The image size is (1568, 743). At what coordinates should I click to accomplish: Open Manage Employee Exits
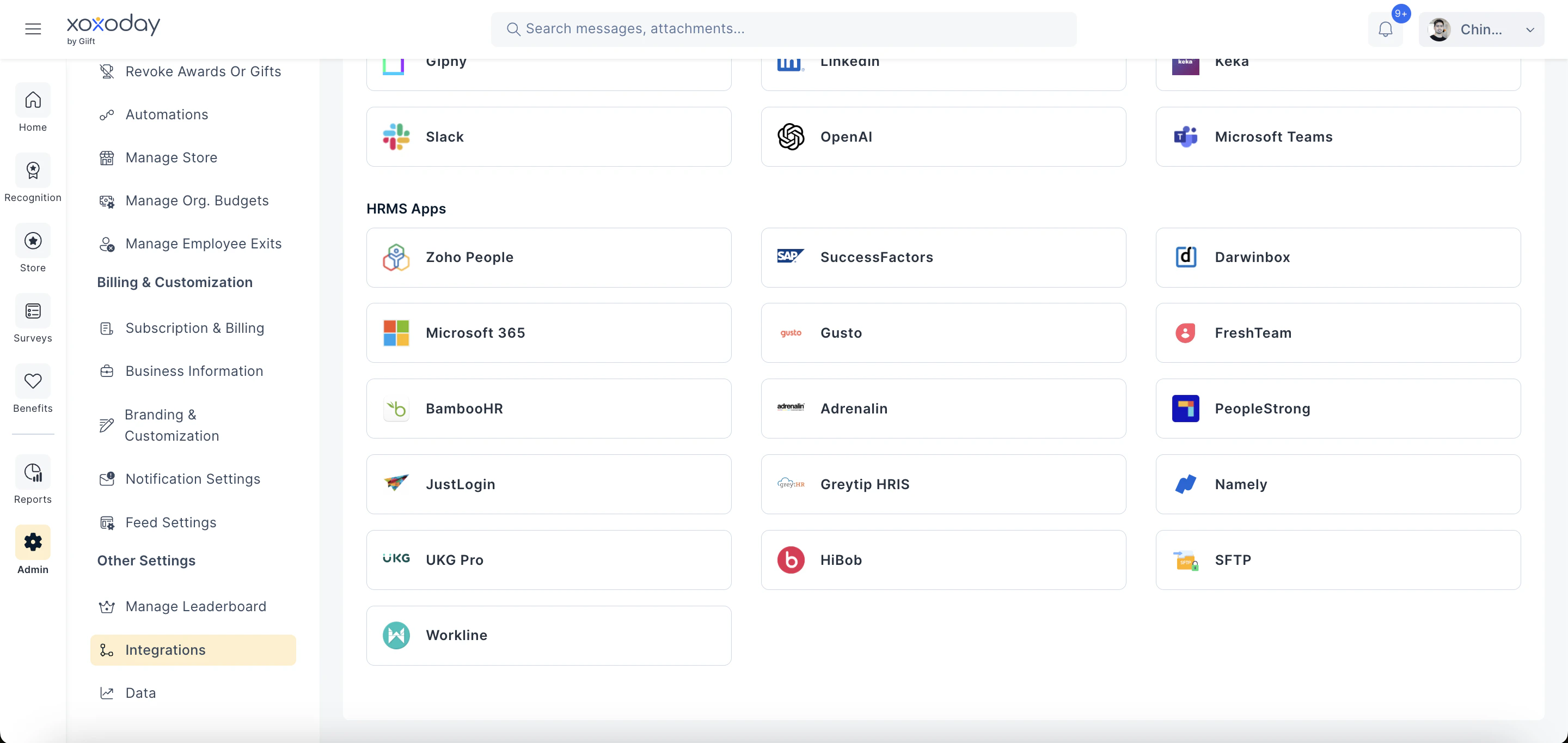193,243
